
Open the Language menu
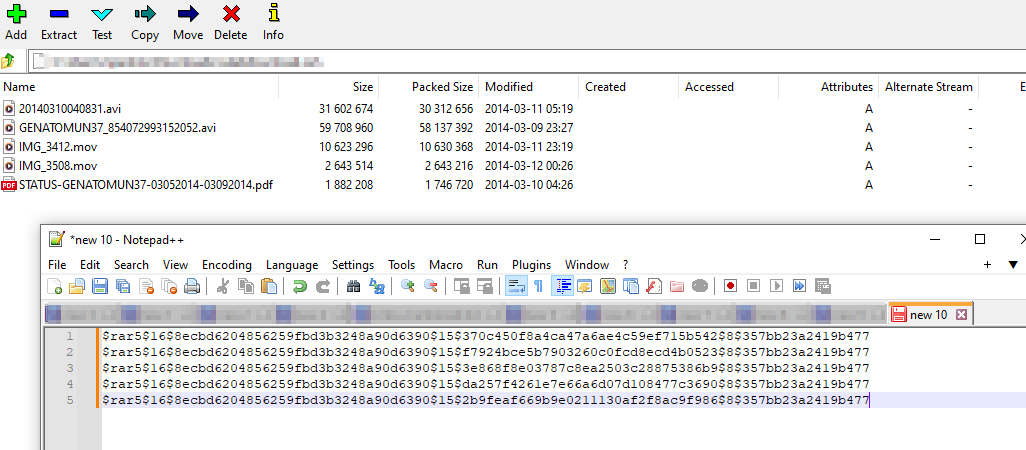292,265
